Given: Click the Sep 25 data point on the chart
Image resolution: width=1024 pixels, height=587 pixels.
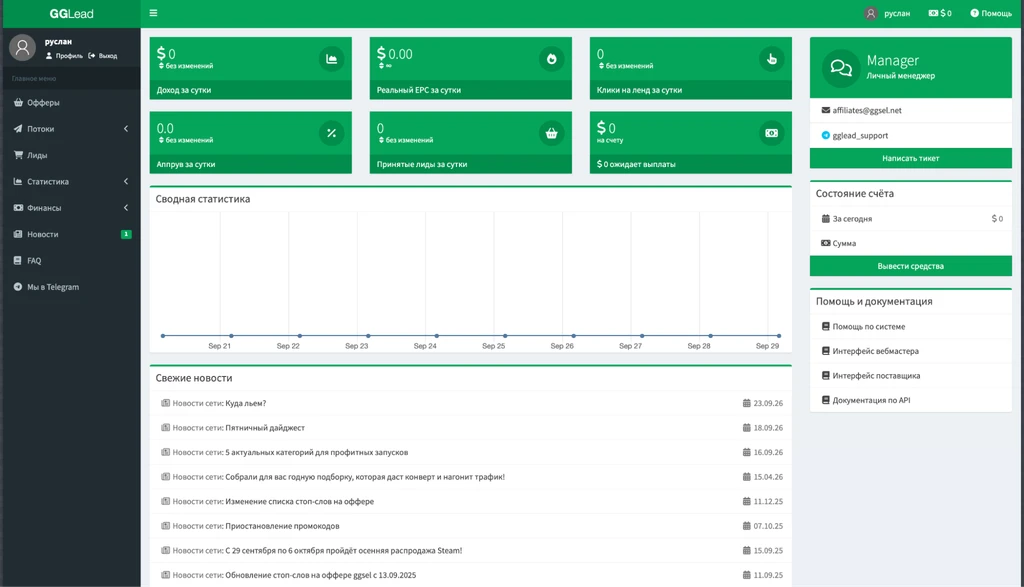Looking at the screenshot, I should point(505,336).
